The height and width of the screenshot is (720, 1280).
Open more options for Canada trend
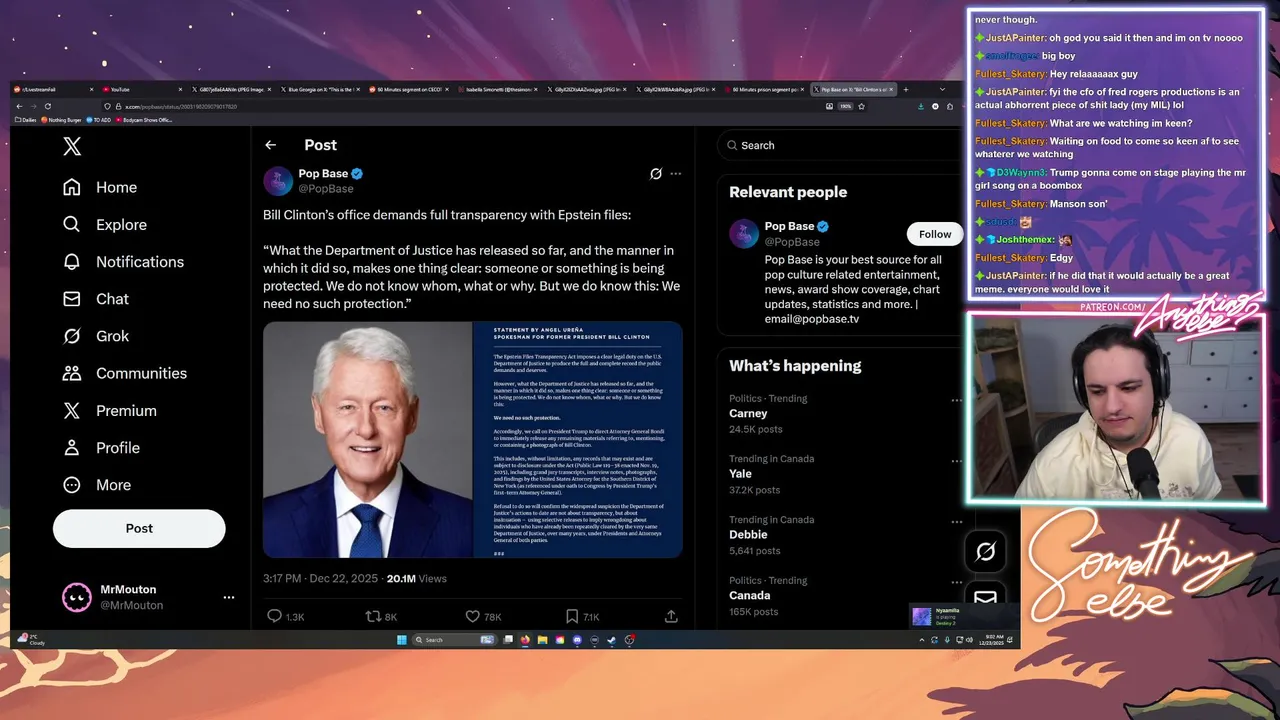pyautogui.click(x=956, y=582)
